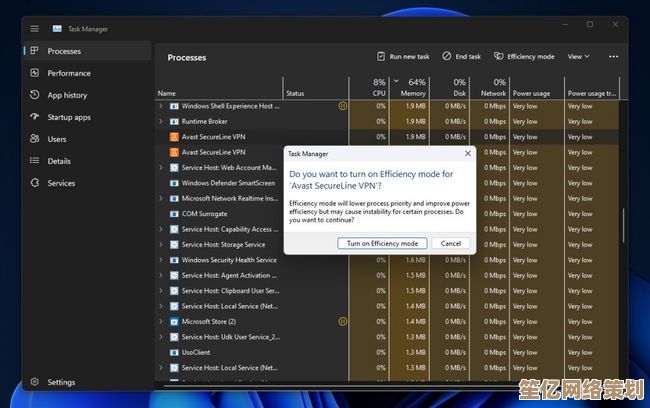Open Settings via the gear icon
This screenshot has height=408, width=650.
point(34,381)
